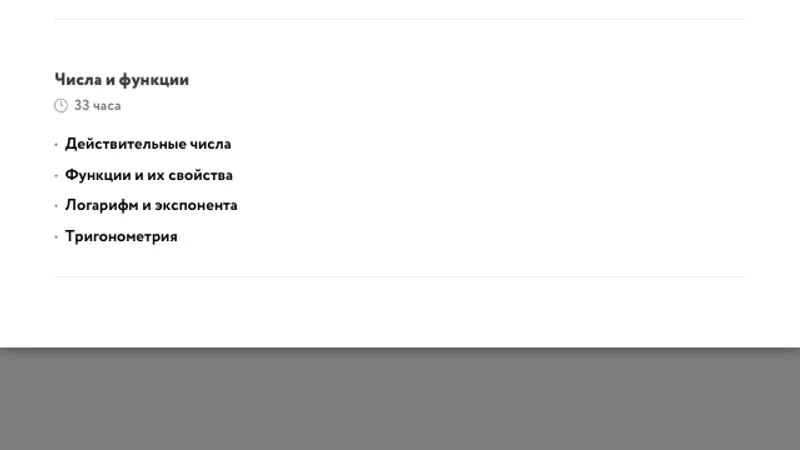Screen dimensions: 800x450
Task: Click the number 33 next to the clock
Action: pos(82,106)
